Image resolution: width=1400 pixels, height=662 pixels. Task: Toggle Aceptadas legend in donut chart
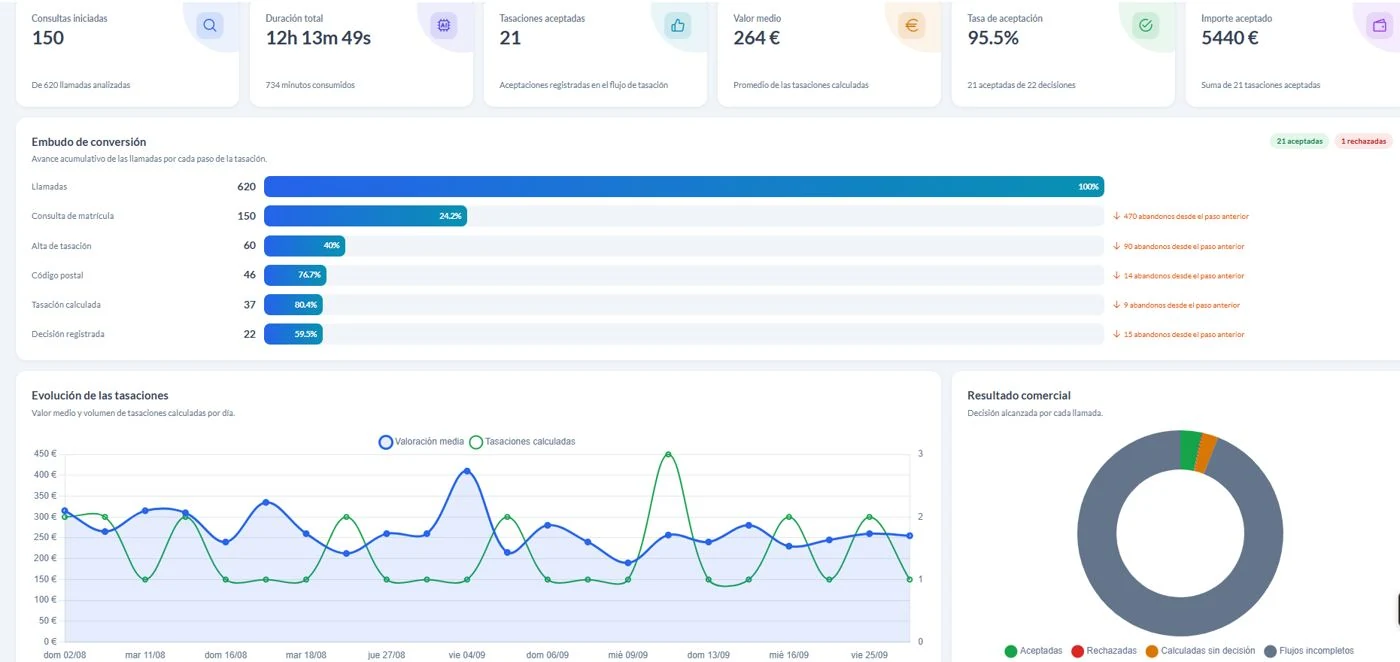(x=1033, y=651)
